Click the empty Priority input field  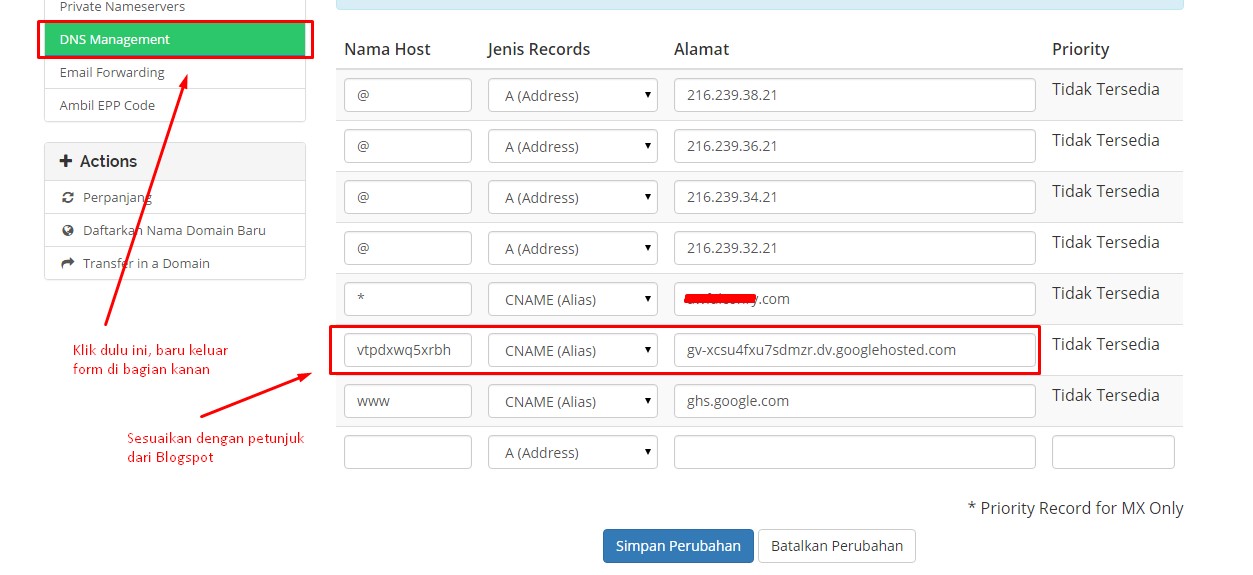1113,453
